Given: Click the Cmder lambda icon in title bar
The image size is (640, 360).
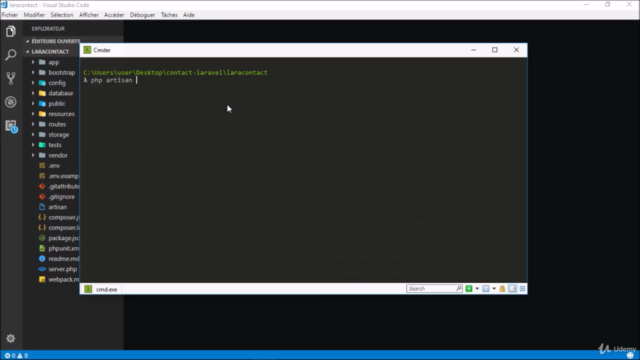Looking at the screenshot, I should click(87, 50).
